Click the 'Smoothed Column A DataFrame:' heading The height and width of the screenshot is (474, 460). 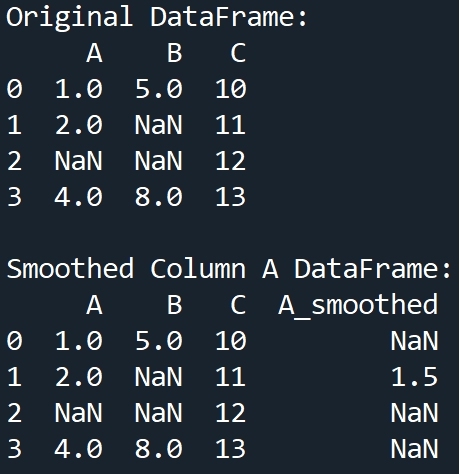(x=229, y=268)
